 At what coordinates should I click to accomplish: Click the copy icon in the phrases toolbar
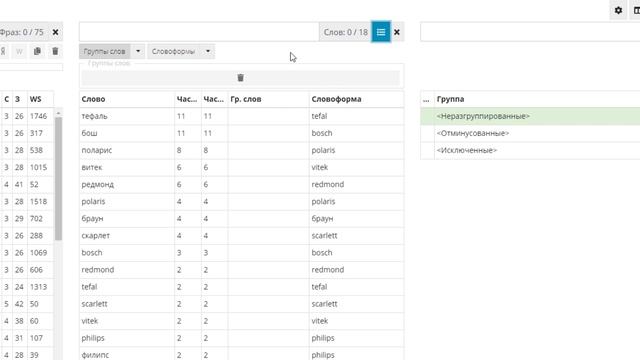click(x=37, y=51)
